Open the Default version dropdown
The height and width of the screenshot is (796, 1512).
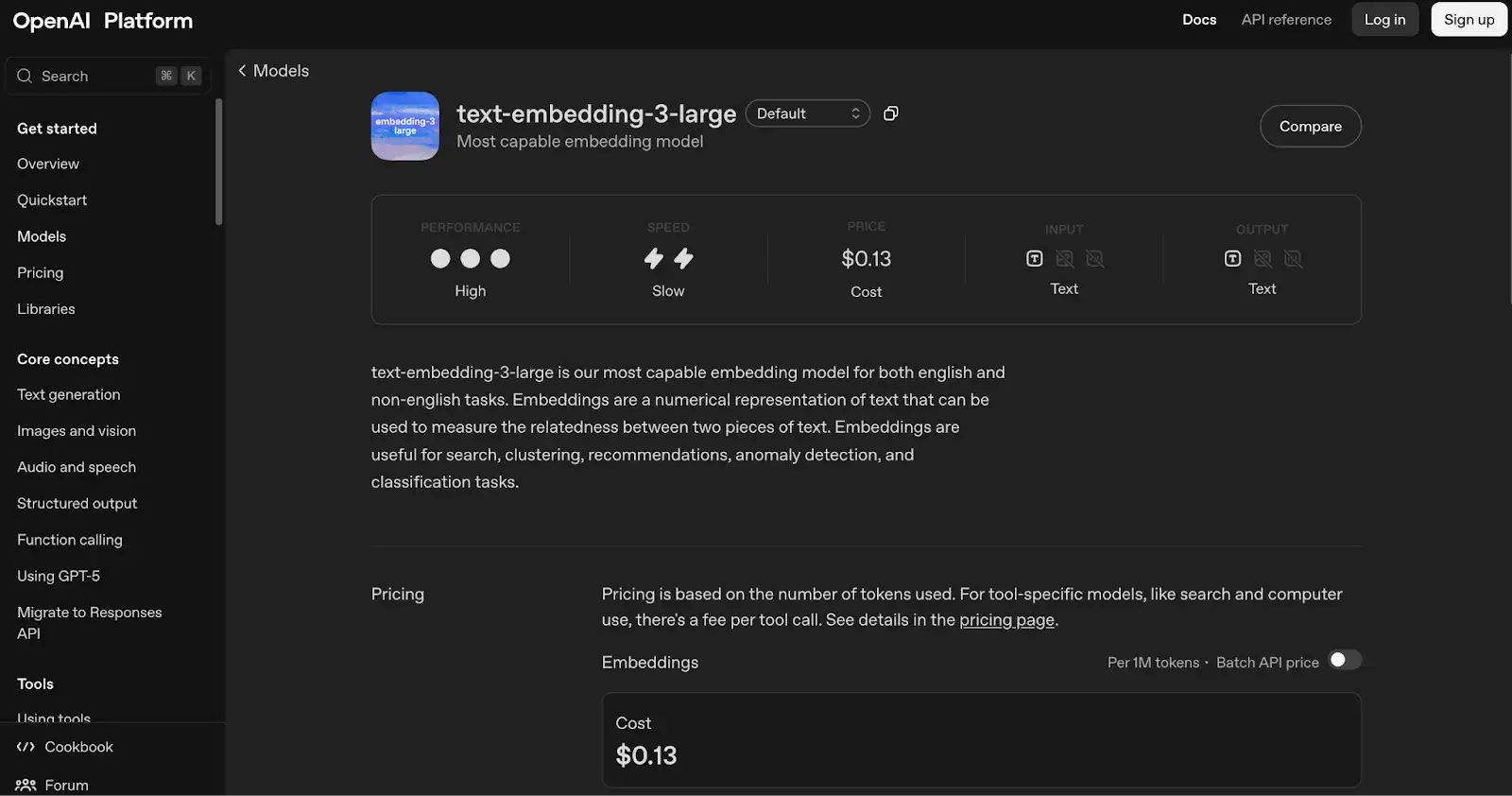click(808, 113)
